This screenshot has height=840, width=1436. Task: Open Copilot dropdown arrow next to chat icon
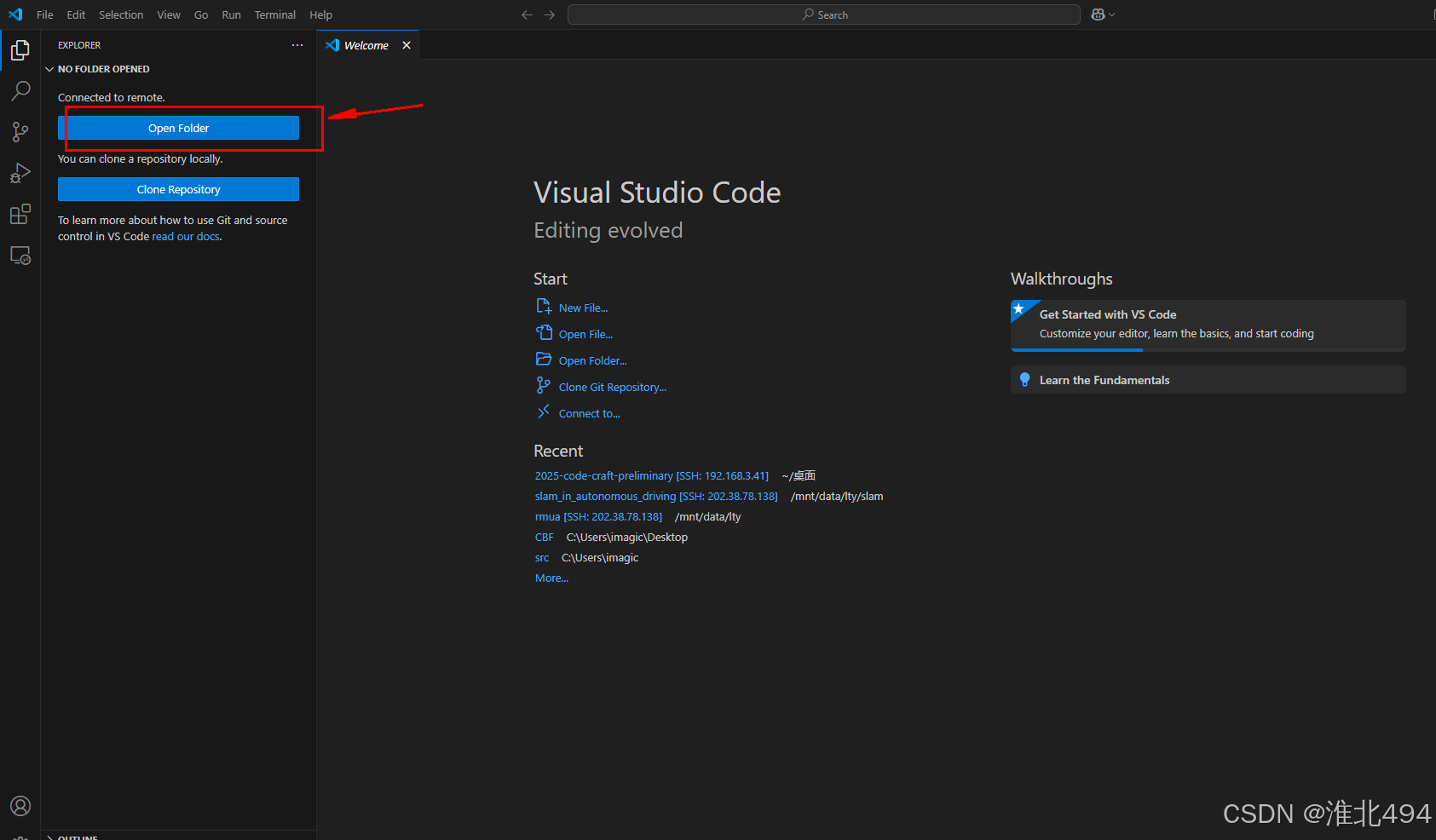coord(1111,14)
